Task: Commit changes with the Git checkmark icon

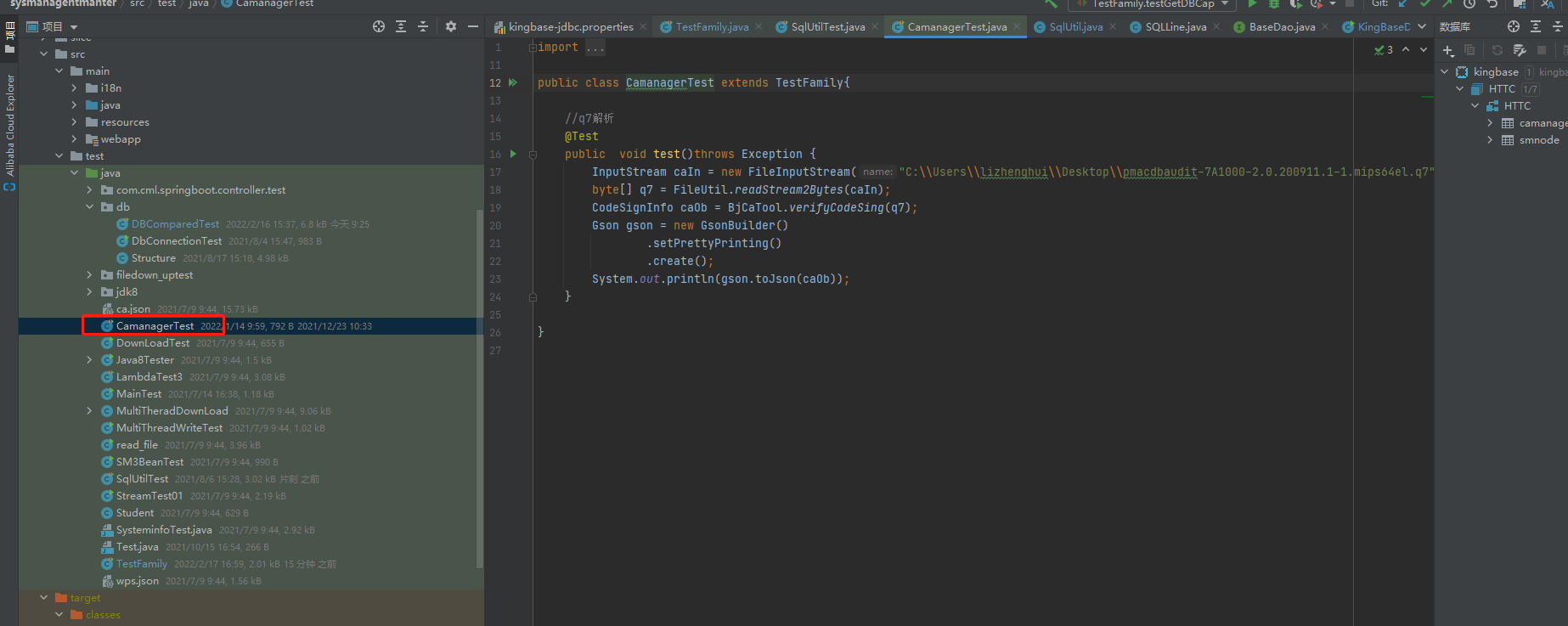Action: 1425,3
